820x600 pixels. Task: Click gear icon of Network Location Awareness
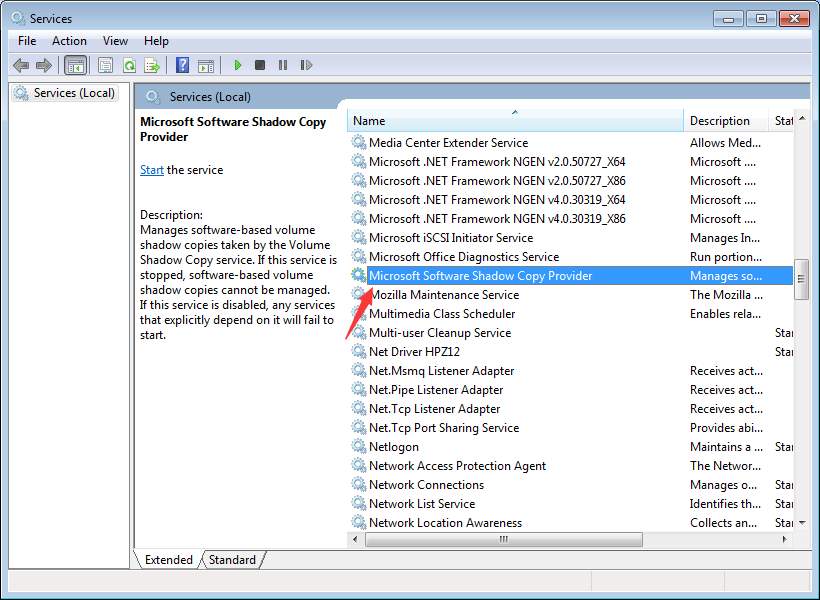tap(358, 523)
